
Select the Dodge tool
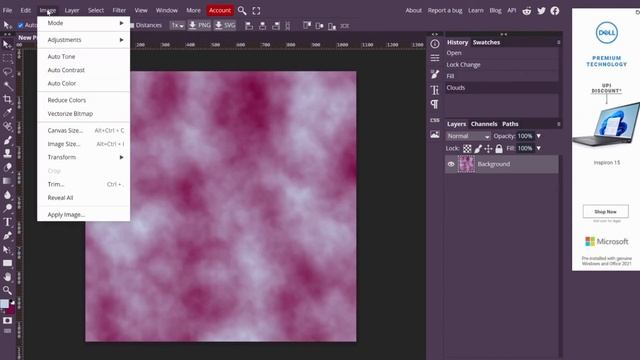[7, 208]
